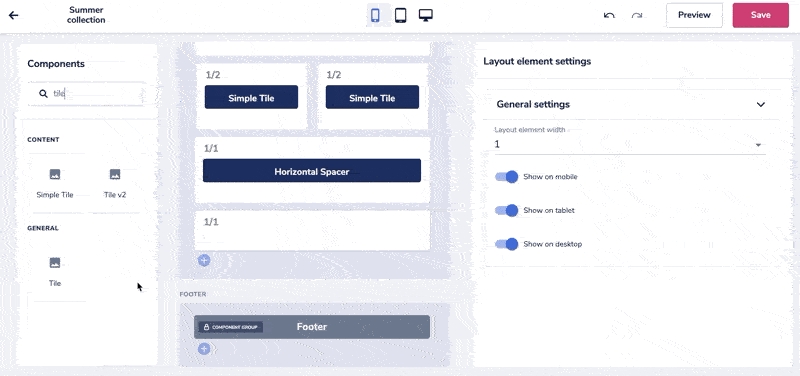
Task: Click the FOOTER section label
Action: point(193,294)
